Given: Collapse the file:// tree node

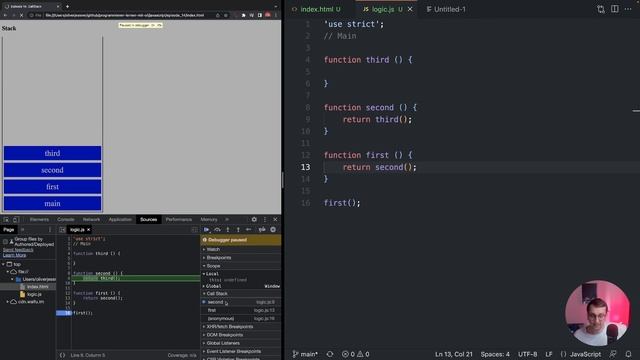Looking at the screenshot, I should tap(7, 272).
